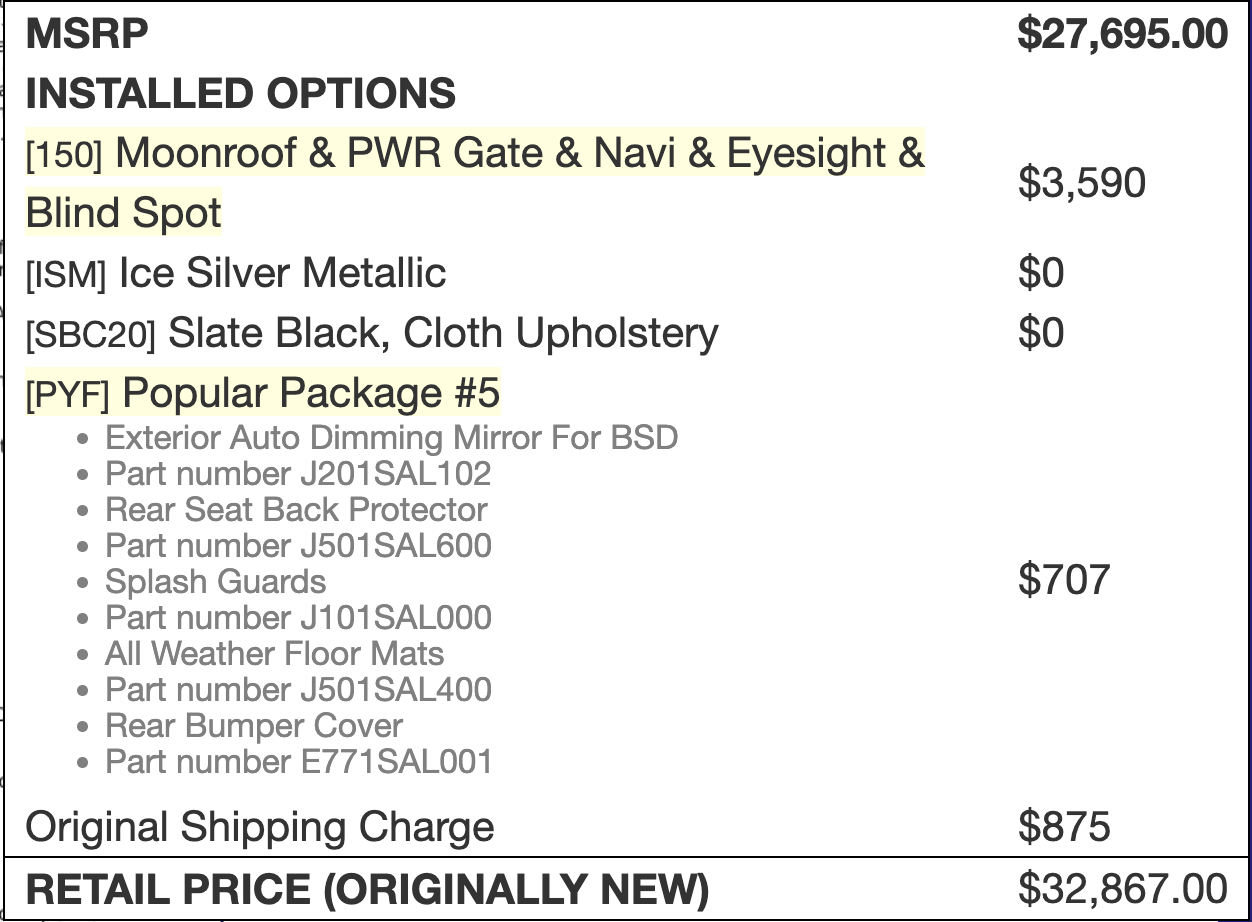Click the Exterior Auto Dimming Mirror item

391,438
